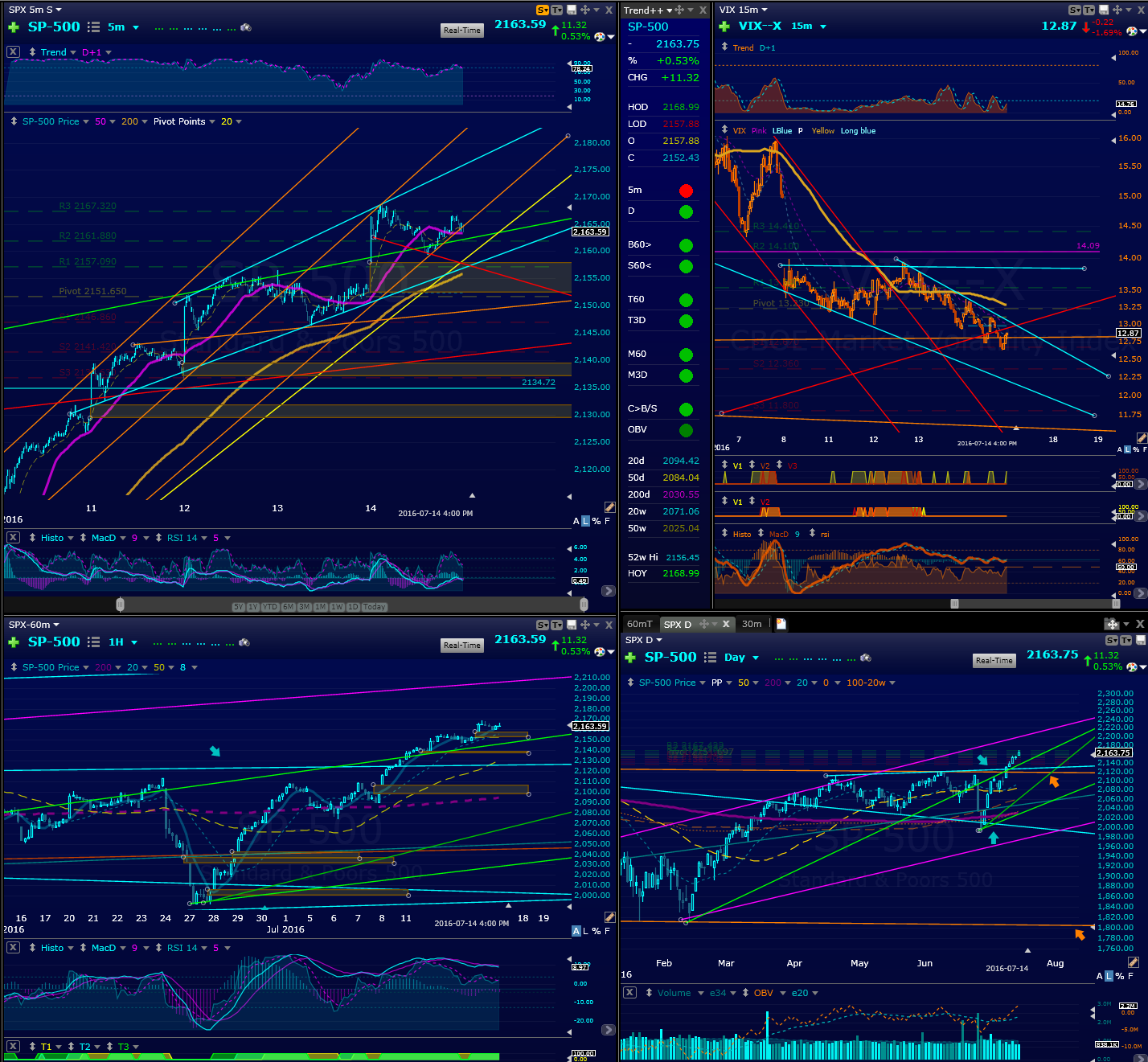Open the SPX 5m S window title menu
The width and height of the screenshot is (1148, 1062).
tap(35, 10)
